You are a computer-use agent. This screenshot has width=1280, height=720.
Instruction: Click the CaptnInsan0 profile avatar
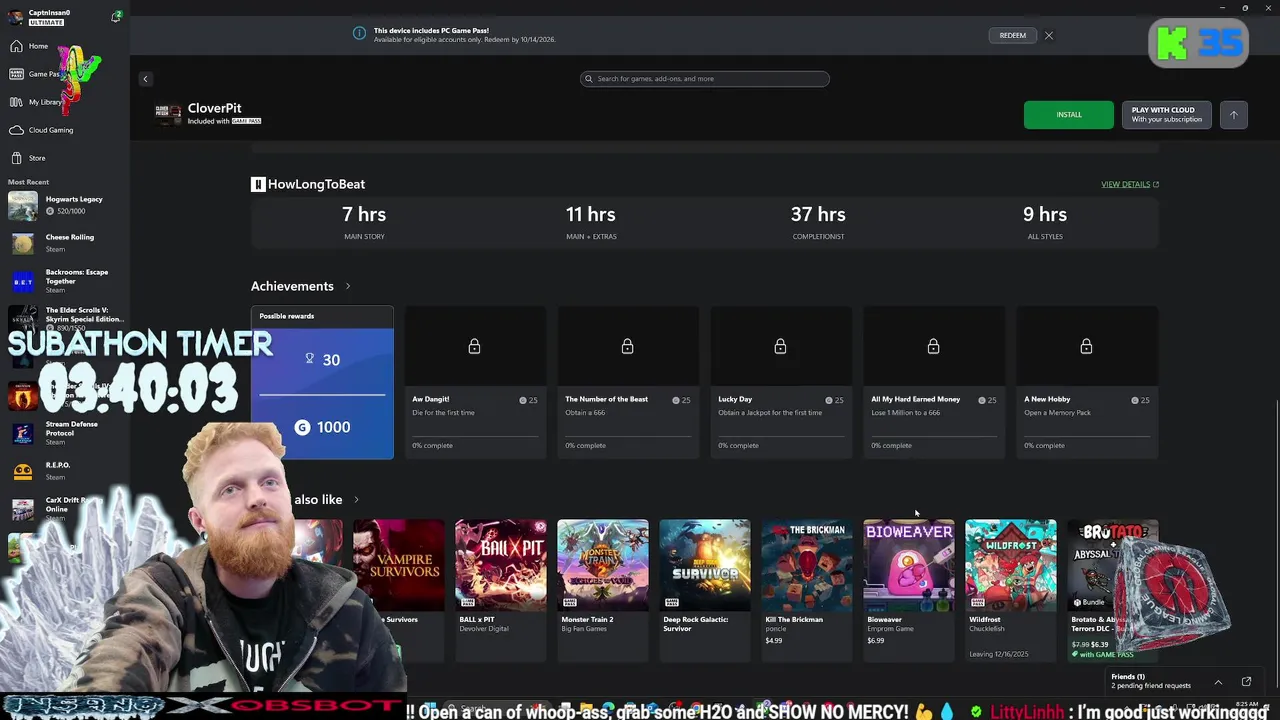16,17
